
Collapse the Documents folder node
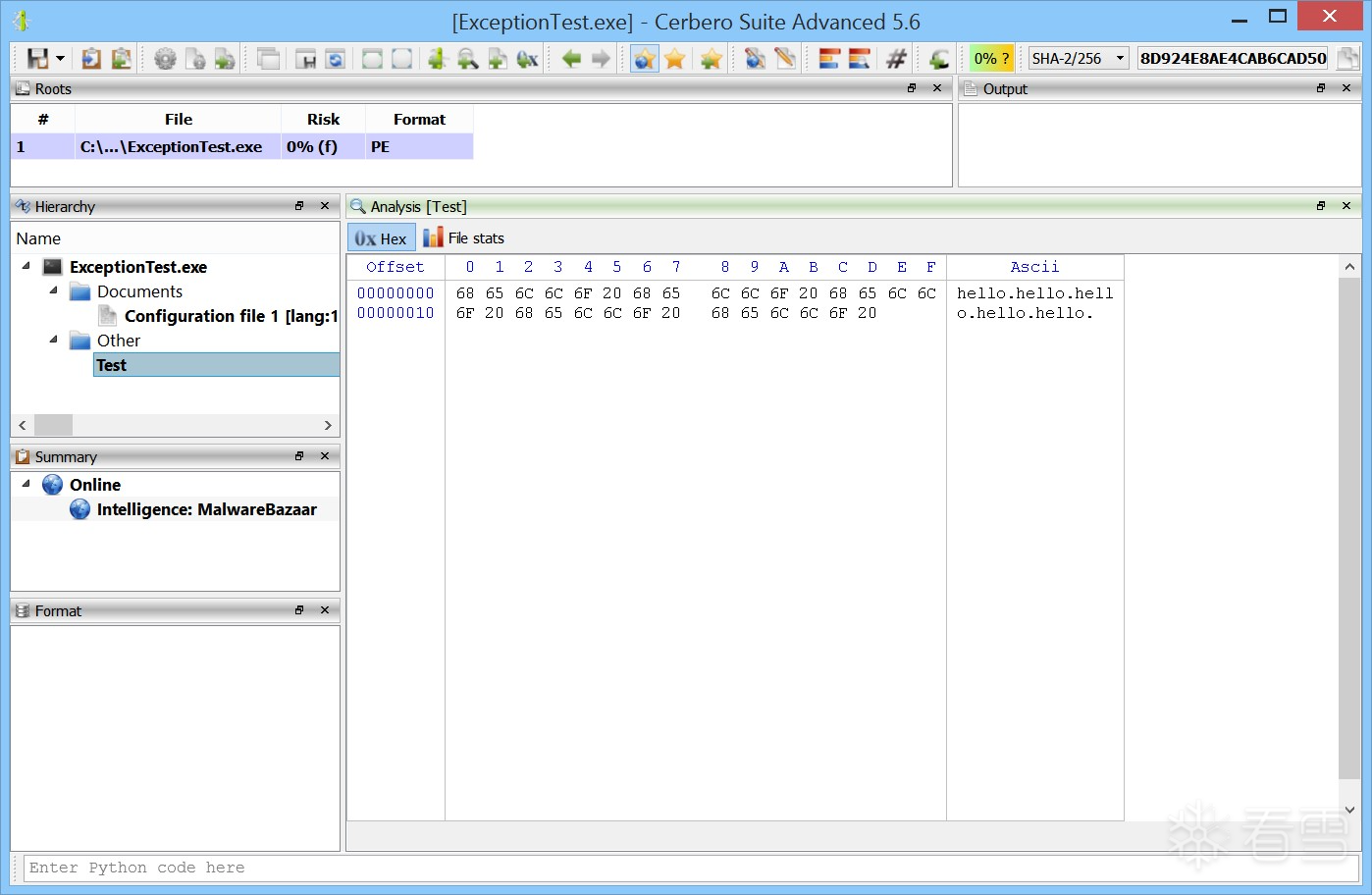[54, 290]
